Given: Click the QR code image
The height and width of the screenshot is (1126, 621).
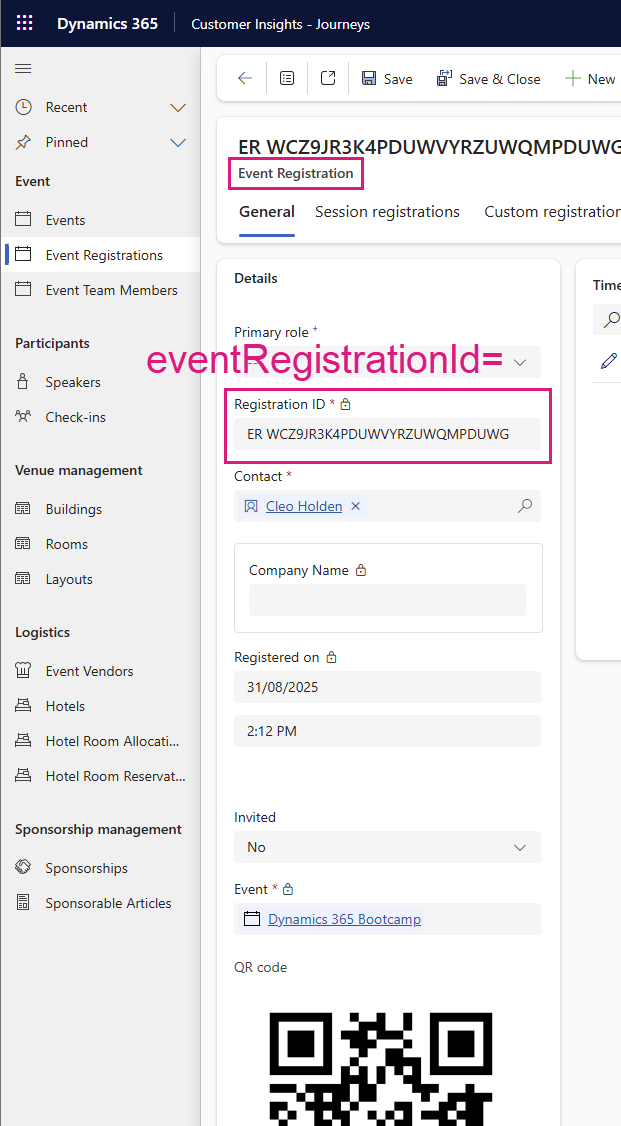Looking at the screenshot, I should pyautogui.click(x=380, y=1069).
